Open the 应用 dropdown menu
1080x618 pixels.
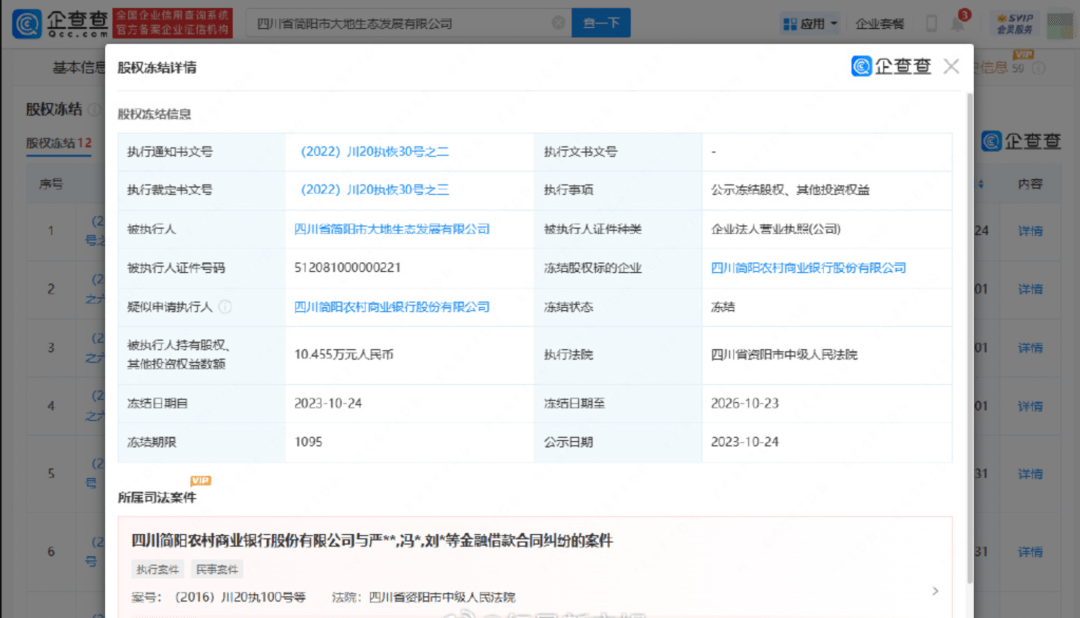(x=810, y=23)
